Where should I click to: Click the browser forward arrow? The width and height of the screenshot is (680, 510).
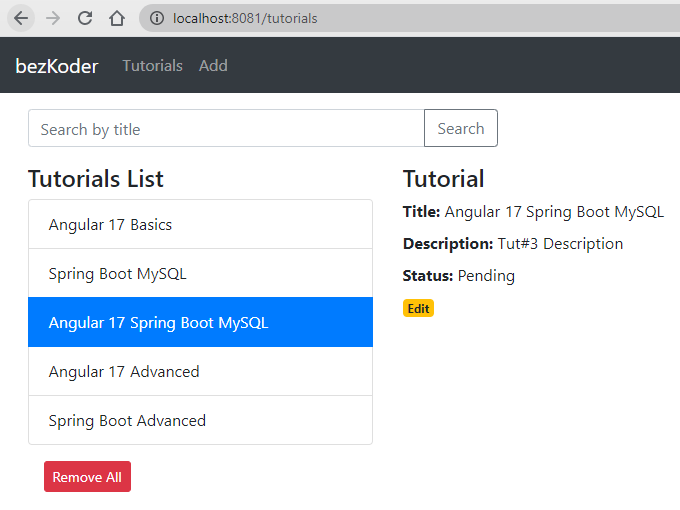pyautogui.click(x=53, y=18)
